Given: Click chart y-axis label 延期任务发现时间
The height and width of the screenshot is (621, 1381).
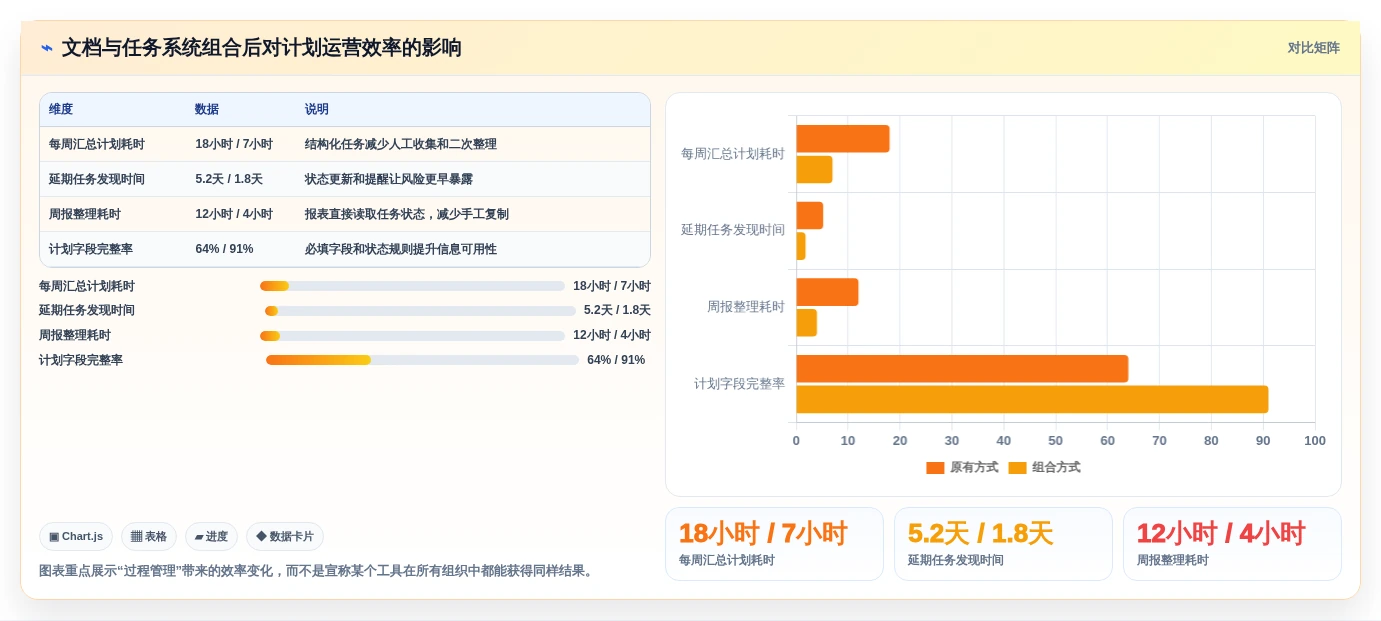Looking at the screenshot, I should [x=733, y=230].
